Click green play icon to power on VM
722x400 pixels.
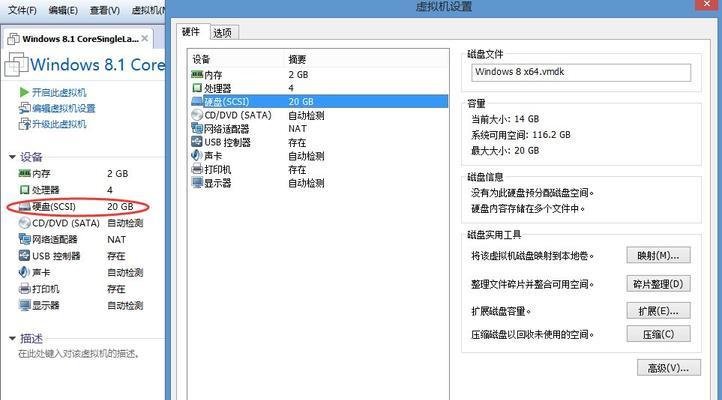point(24,93)
